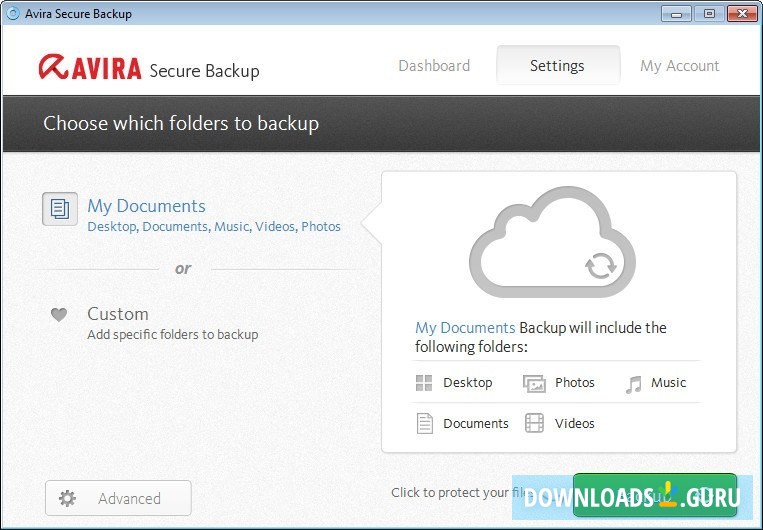Screen dimensions: 763x530
Task: Click the Videos film strip icon
Action: point(534,423)
